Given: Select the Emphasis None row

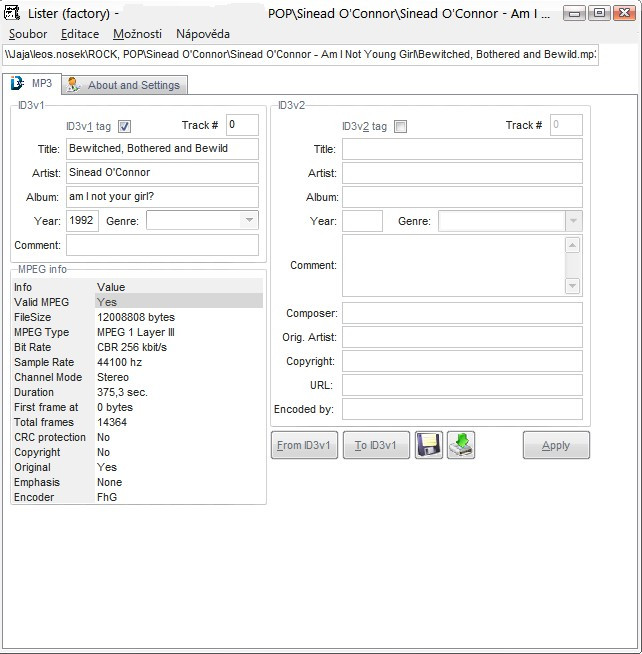Looking at the screenshot, I should pyautogui.click(x=138, y=482).
